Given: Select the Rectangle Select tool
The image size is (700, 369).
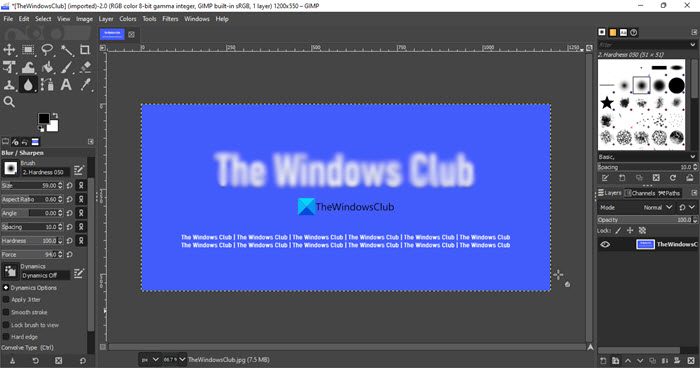Looking at the screenshot, I should 28,50.
